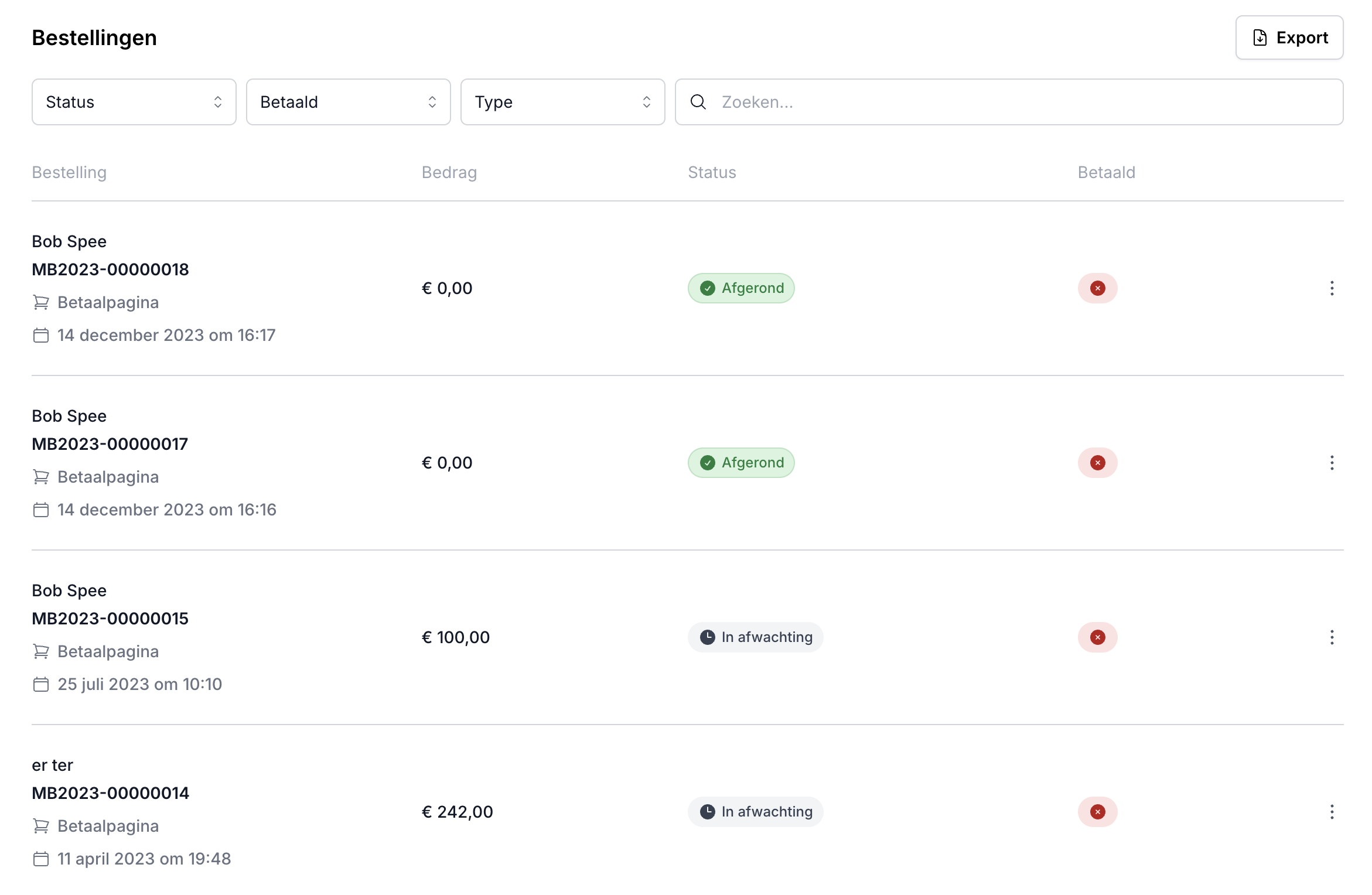Click the search magnifier icon
Screen dimensions: 1372x895
698,102
